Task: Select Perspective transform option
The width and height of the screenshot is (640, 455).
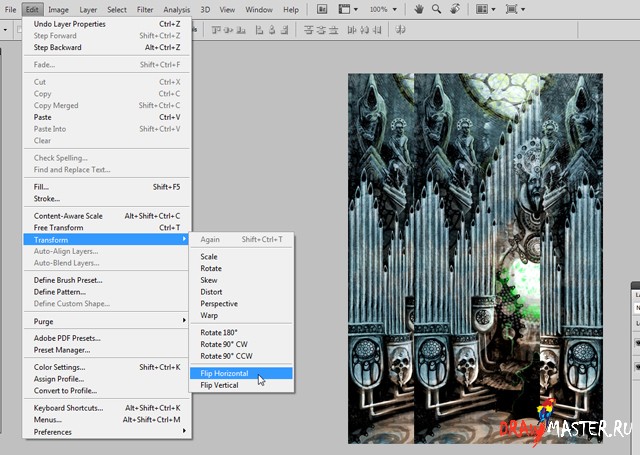Action: (241, 304)
